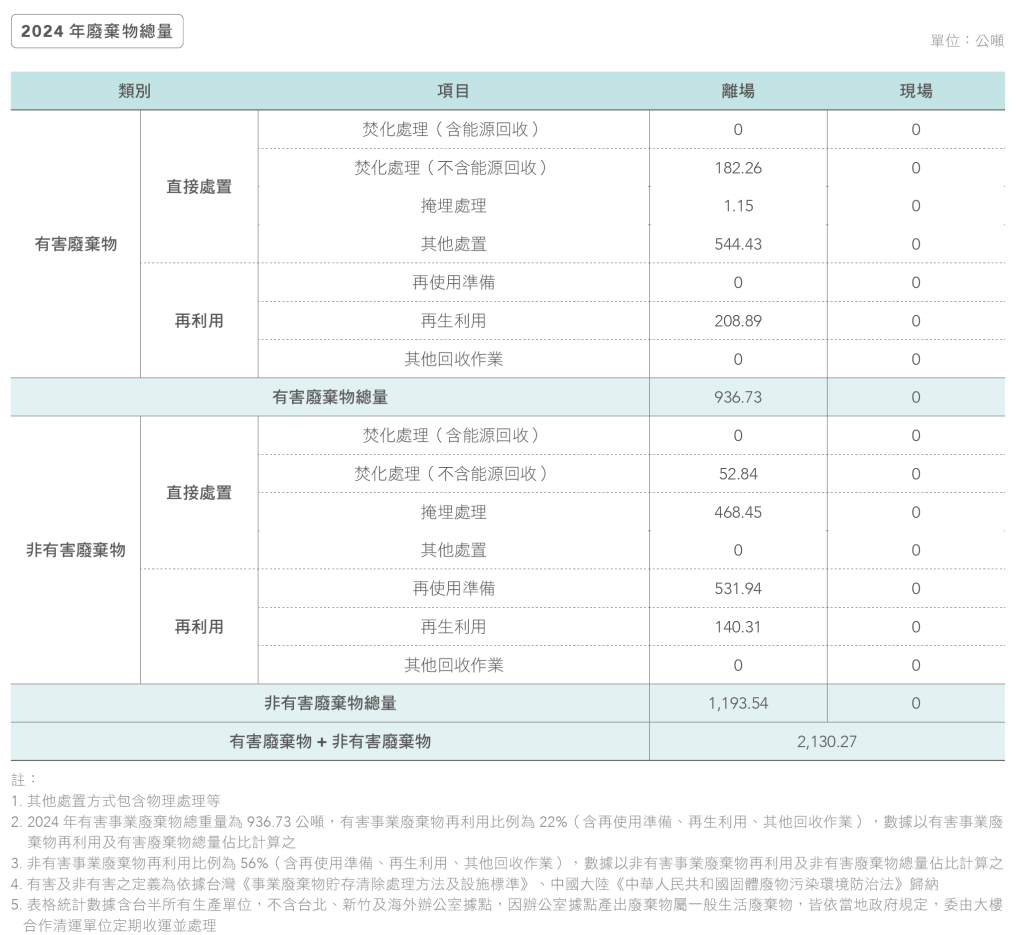Select the 544.43 other disposal value
The image size is (1024, 935).
pos(738,244)
